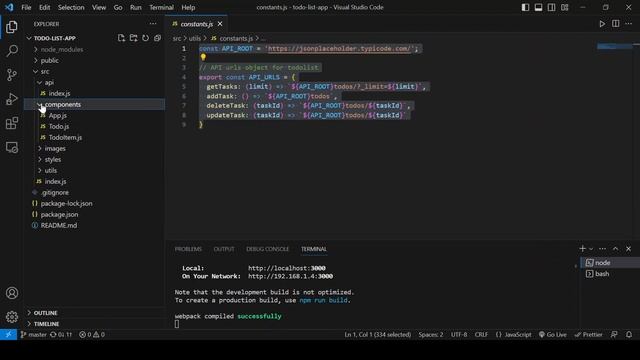Expand the node_modules folder

[x=94, y=49]
